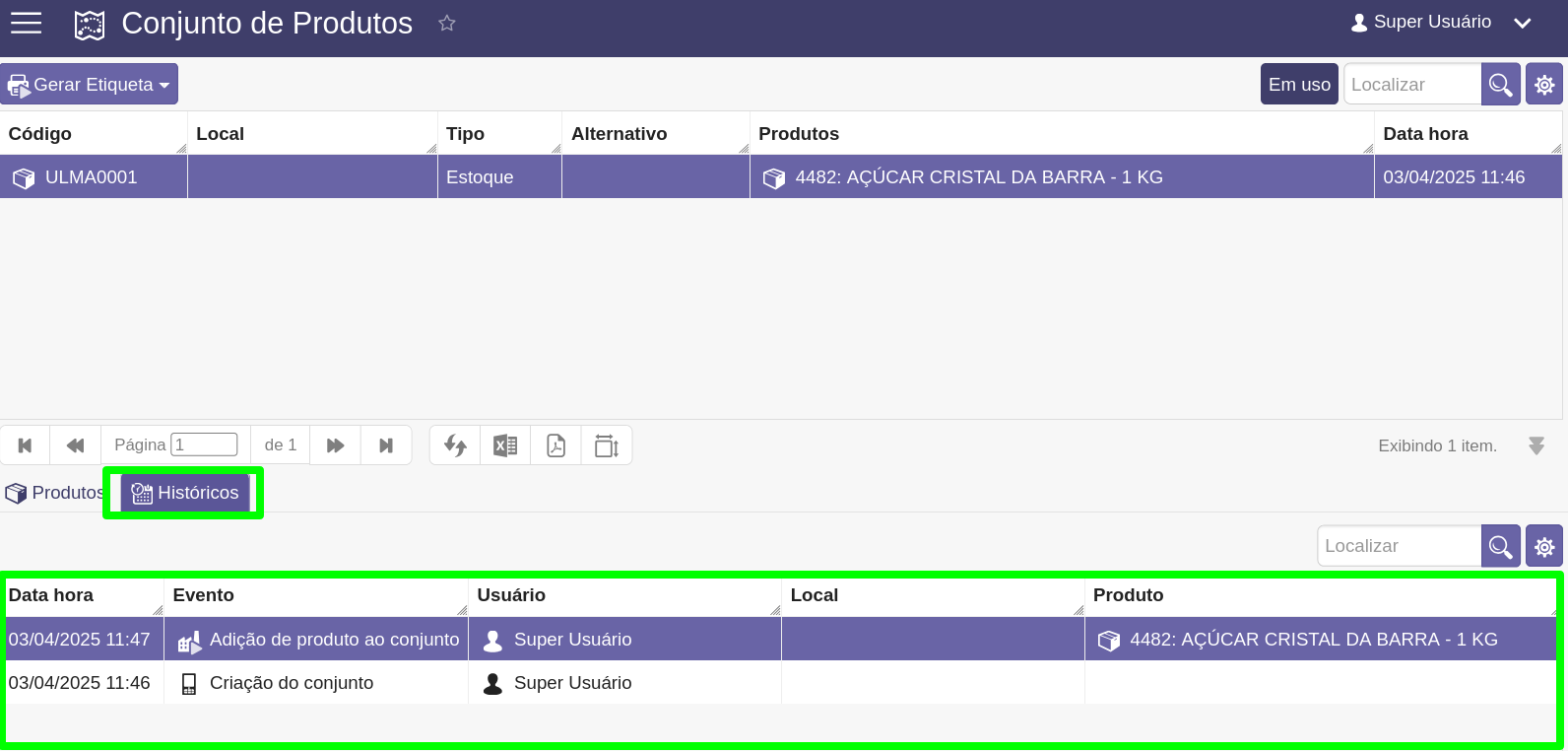Run search in the history grid
Screen dimensions: 1568x751
[x=1501, y=546]
